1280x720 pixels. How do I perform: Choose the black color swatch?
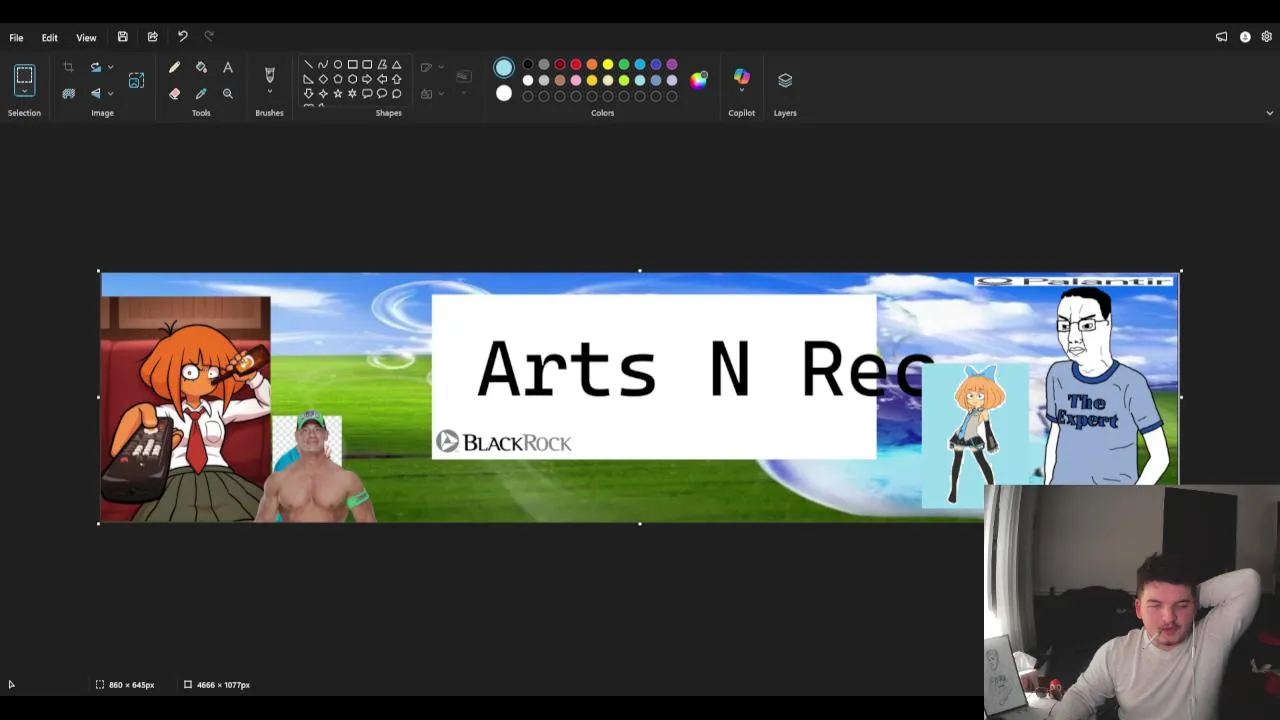(x=528, y=65)
